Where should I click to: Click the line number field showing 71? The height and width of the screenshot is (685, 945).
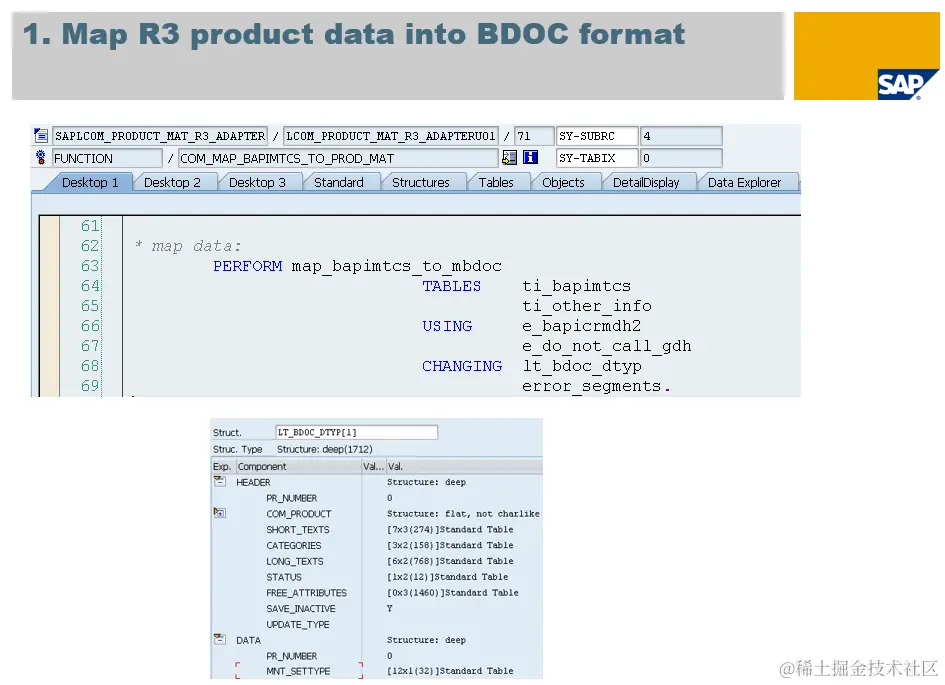click(534, 136)
